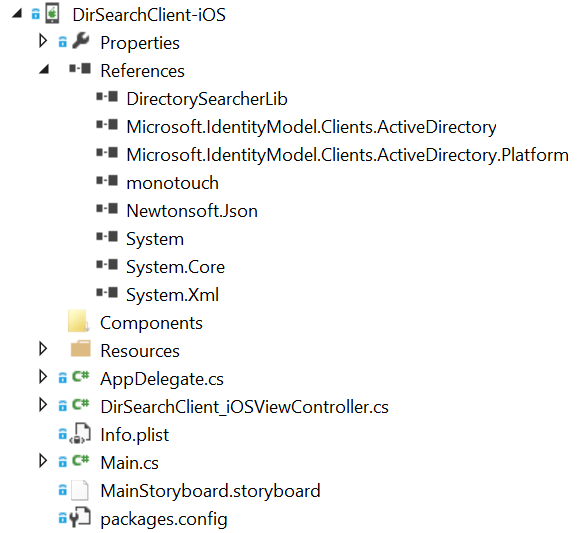This screenshot has height=533, width=582.
Task: Collapse the References node arrow
Action: (x=44, y=69)
